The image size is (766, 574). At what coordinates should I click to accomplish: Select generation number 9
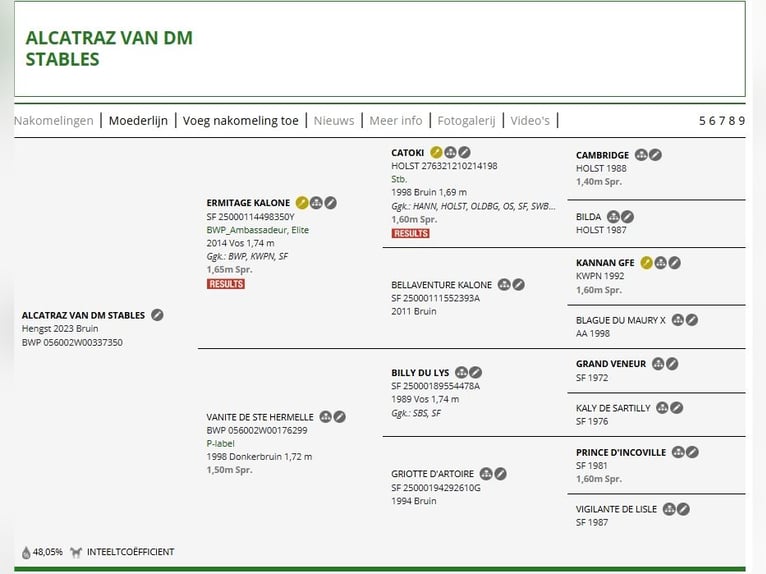742,121
